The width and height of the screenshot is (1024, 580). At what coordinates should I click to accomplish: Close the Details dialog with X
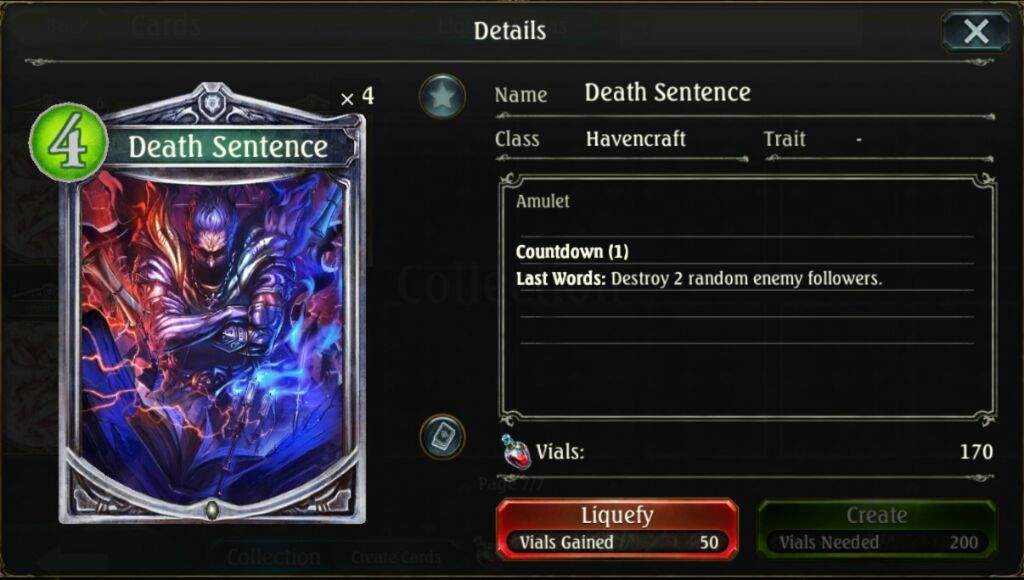pyautogui.click(x=976, y=31)
